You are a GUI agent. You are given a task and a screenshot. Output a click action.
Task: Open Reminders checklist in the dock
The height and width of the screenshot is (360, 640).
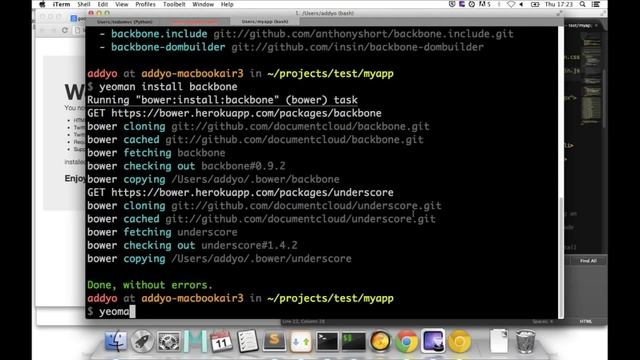(248, 341)
